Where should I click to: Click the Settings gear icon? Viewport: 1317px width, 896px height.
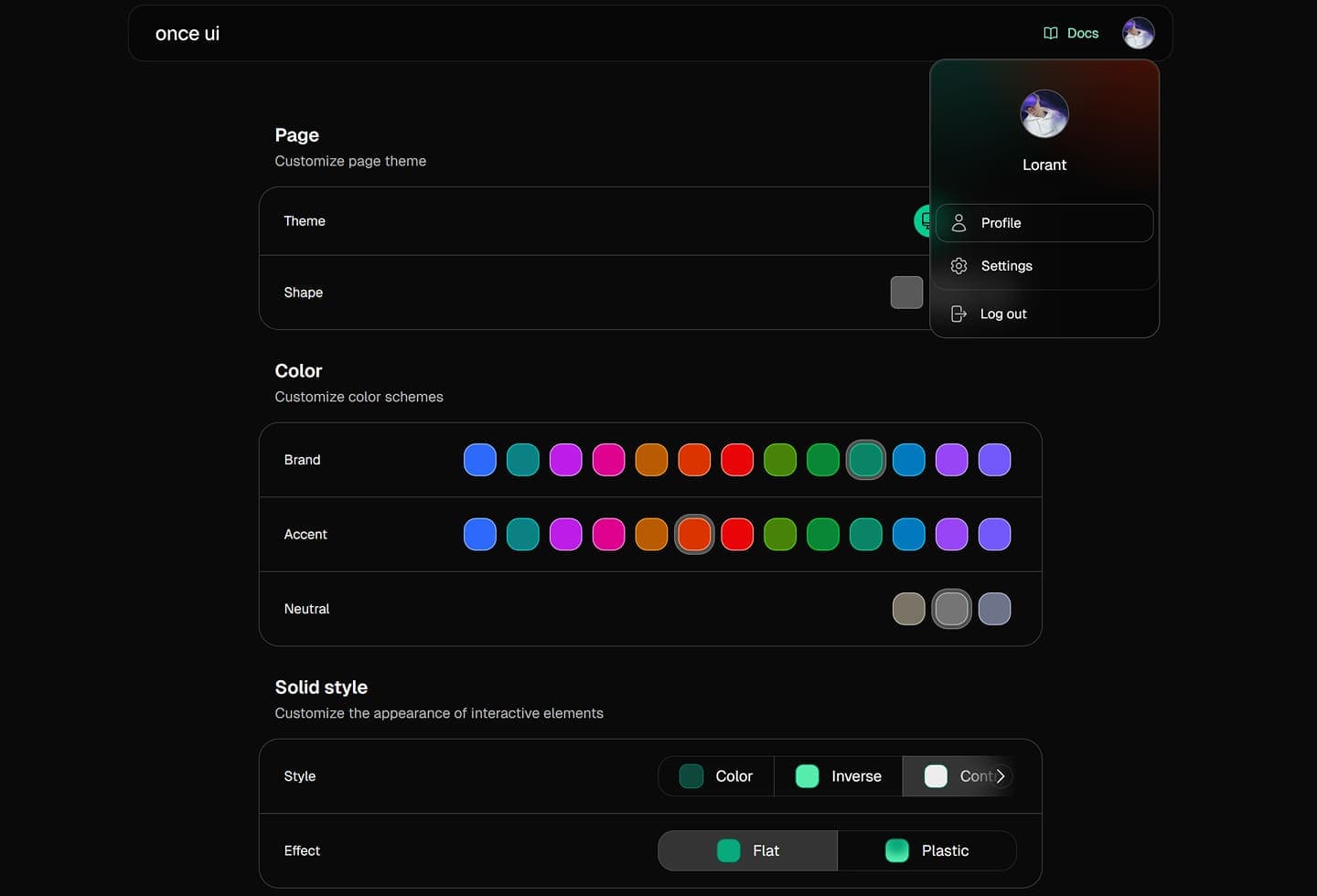958,266
